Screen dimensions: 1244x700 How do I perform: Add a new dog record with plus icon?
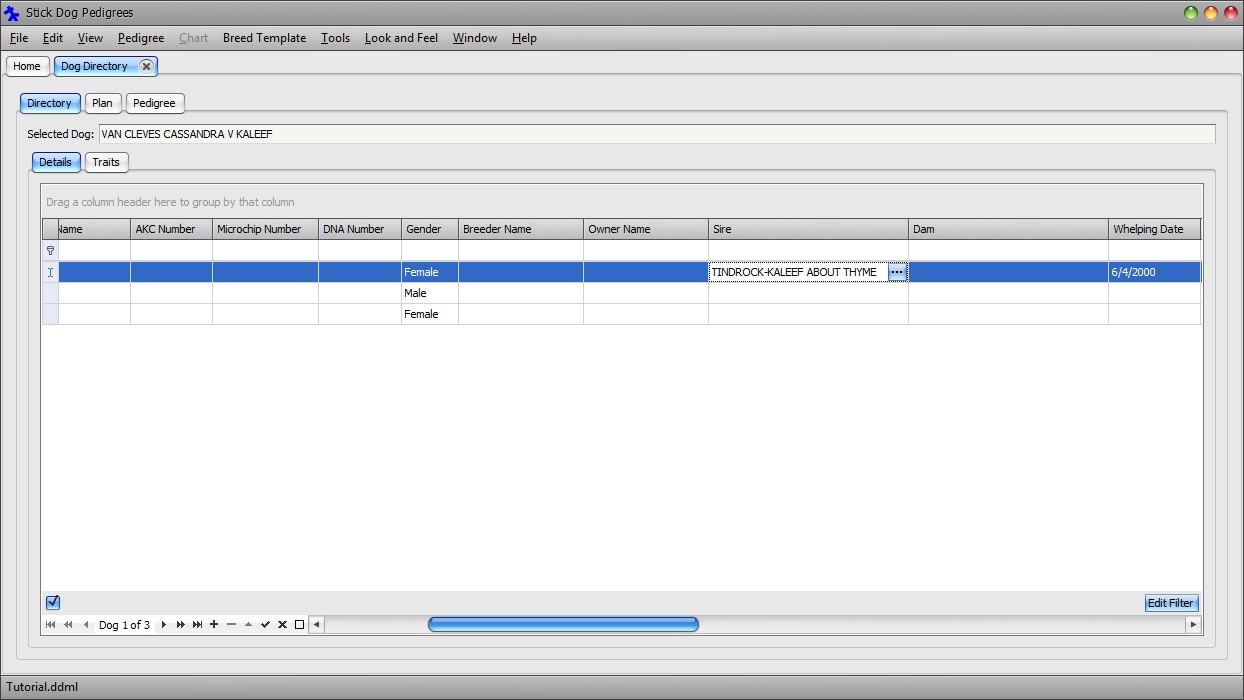click(x=214, y=625)
